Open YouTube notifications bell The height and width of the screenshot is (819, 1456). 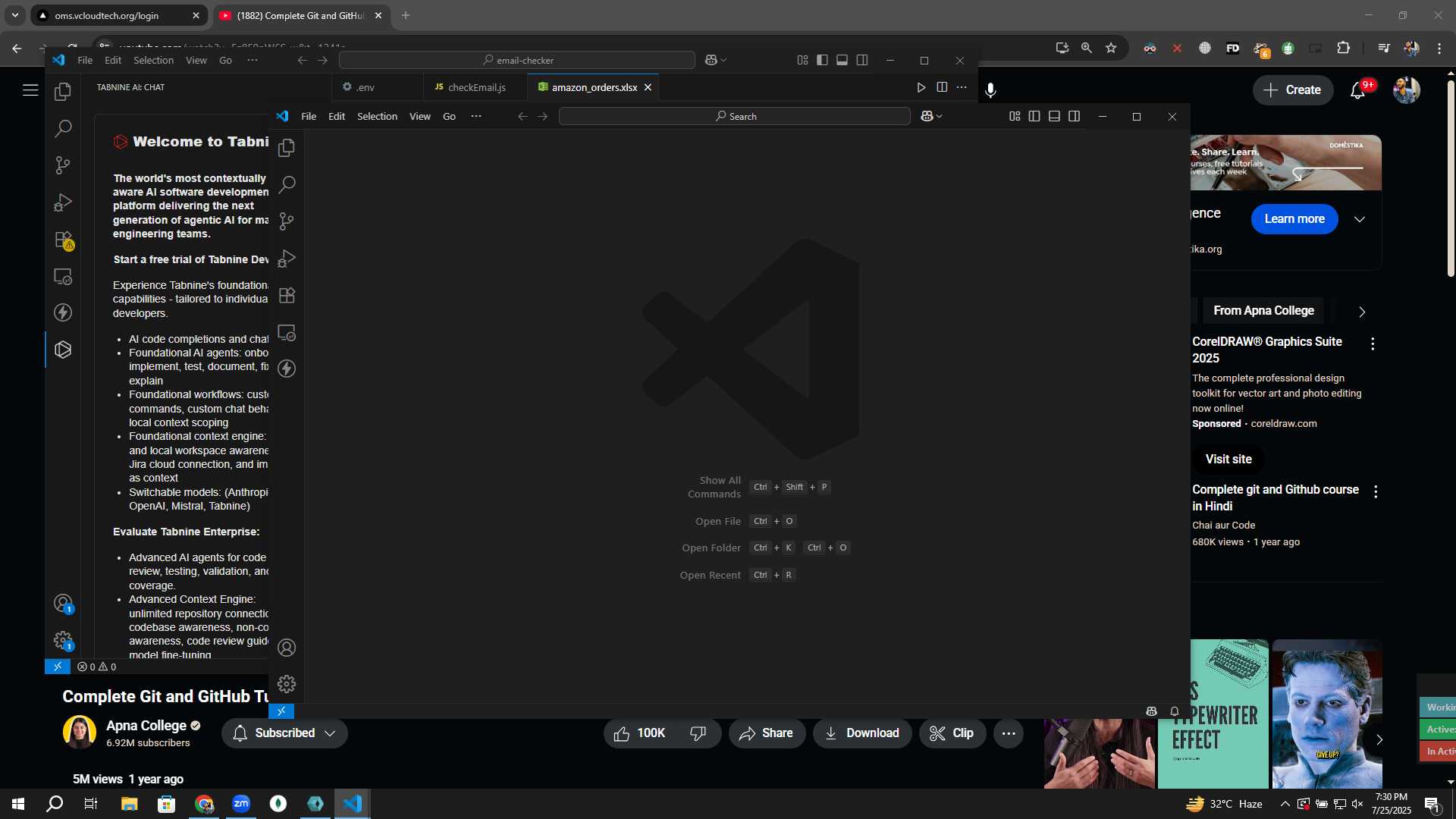[1357, 90]
